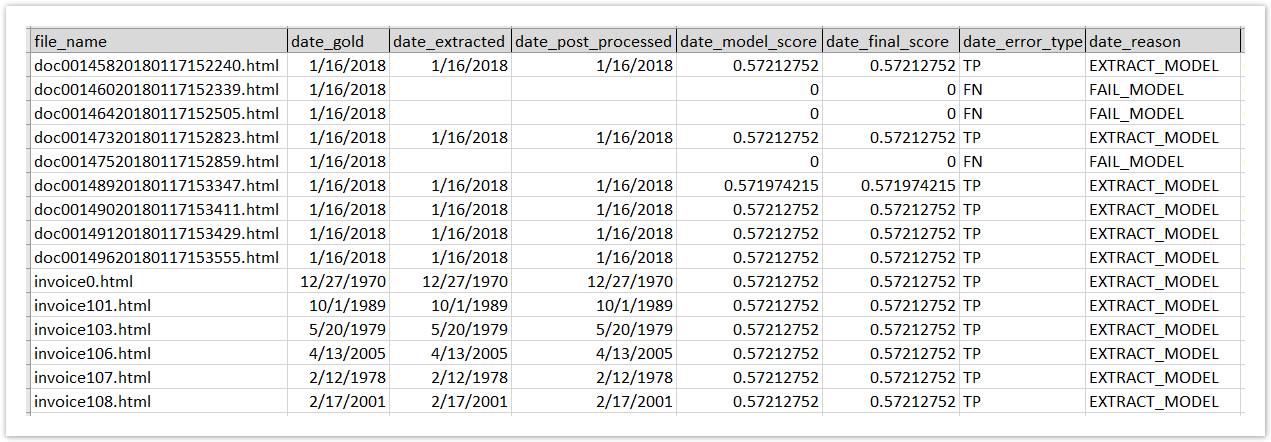
Task: Select the first FAIL_MODEL reason cell
Action: [x=1164, y=90]
